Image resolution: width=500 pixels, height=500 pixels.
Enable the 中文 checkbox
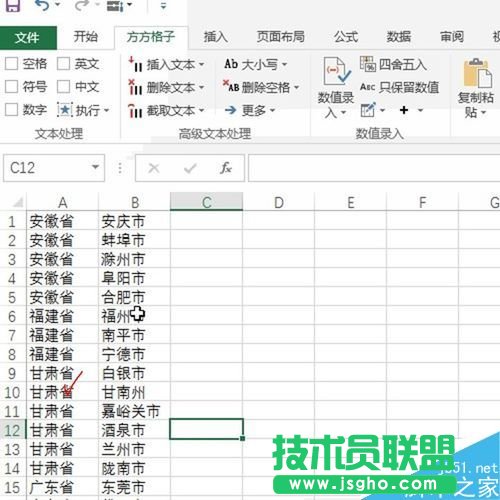pos(63,87)
